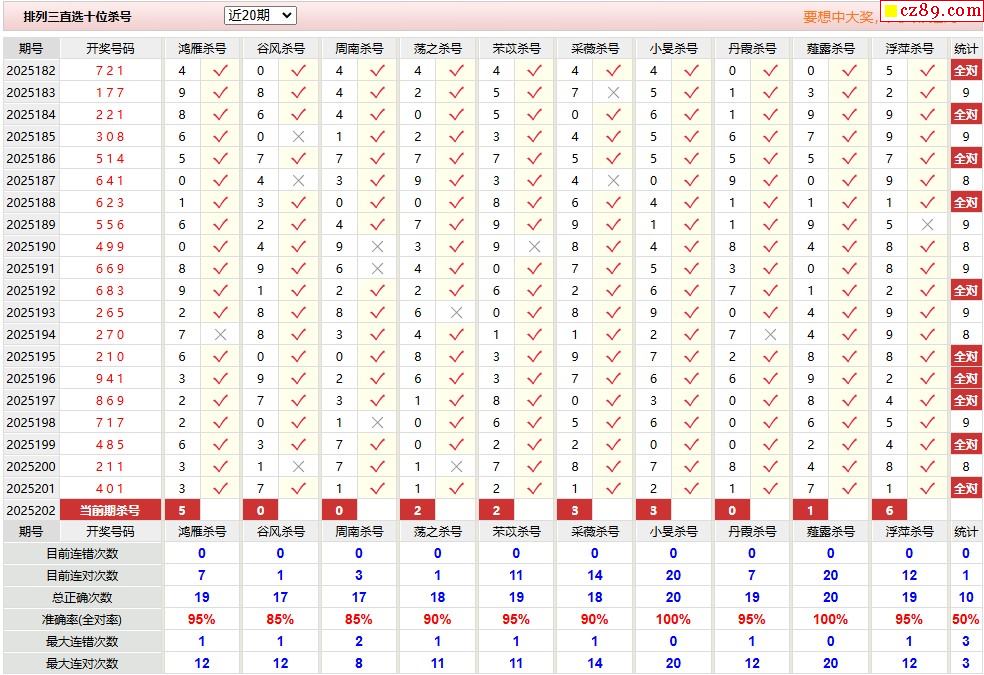Select winning number 2 7 0
This screenshot has width=984, height=675.
pos(110,334)
